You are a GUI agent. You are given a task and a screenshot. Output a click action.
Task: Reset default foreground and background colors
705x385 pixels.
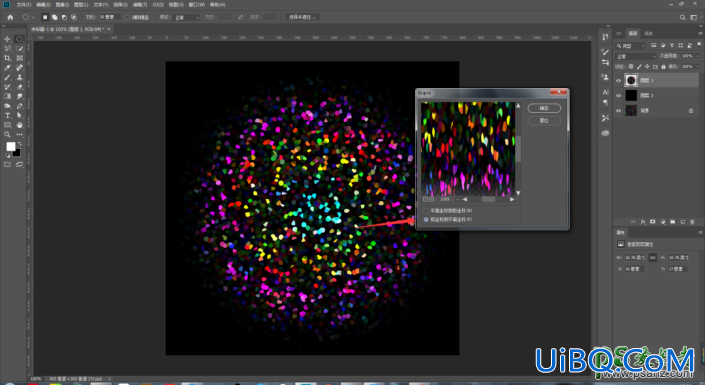point(7,156)
